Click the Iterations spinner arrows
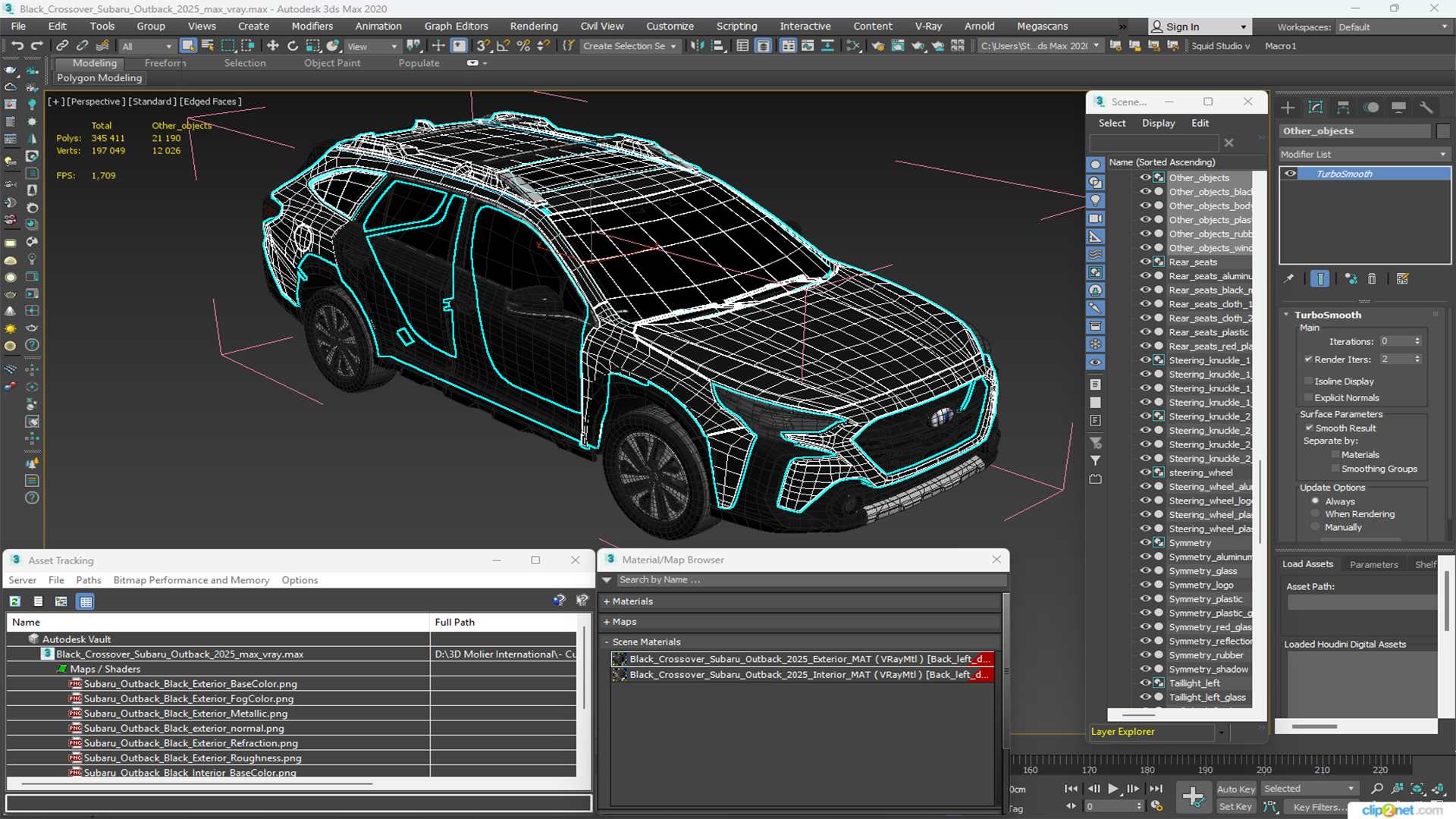Image resolution: width=1456 pixels, height=819 pixels. pos(1417,341)
